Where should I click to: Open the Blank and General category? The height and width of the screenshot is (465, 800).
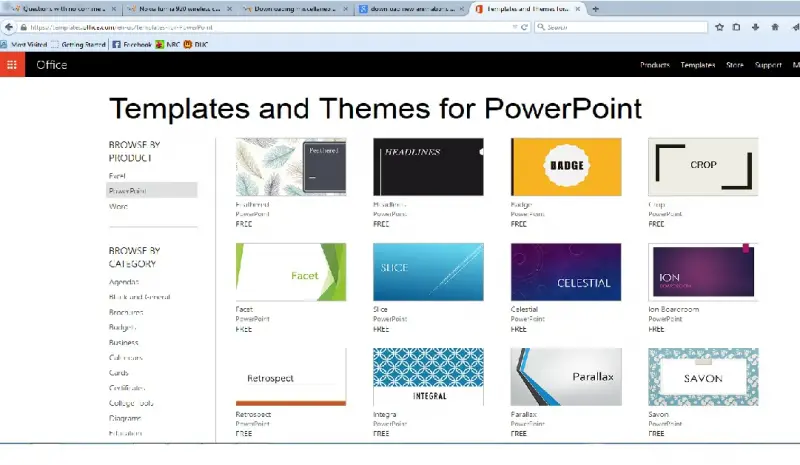pyautogui.click(x=139, y=297)
